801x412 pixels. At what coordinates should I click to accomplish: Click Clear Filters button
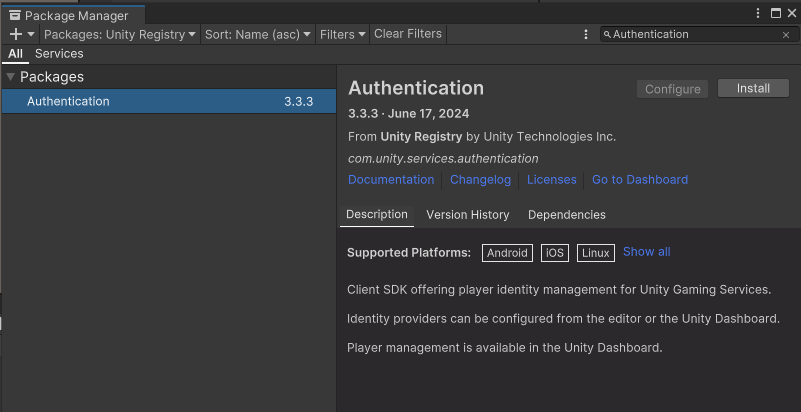pos(408,34)
